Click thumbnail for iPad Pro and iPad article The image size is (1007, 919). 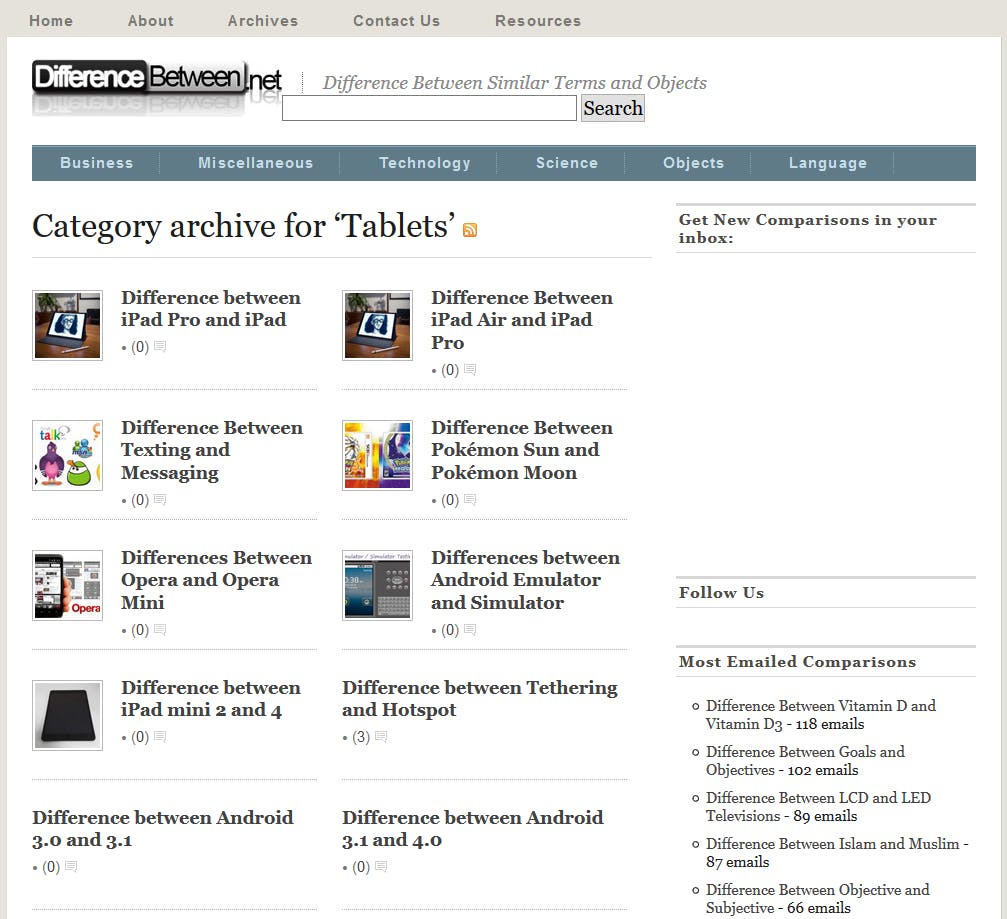tap(67, 325)
